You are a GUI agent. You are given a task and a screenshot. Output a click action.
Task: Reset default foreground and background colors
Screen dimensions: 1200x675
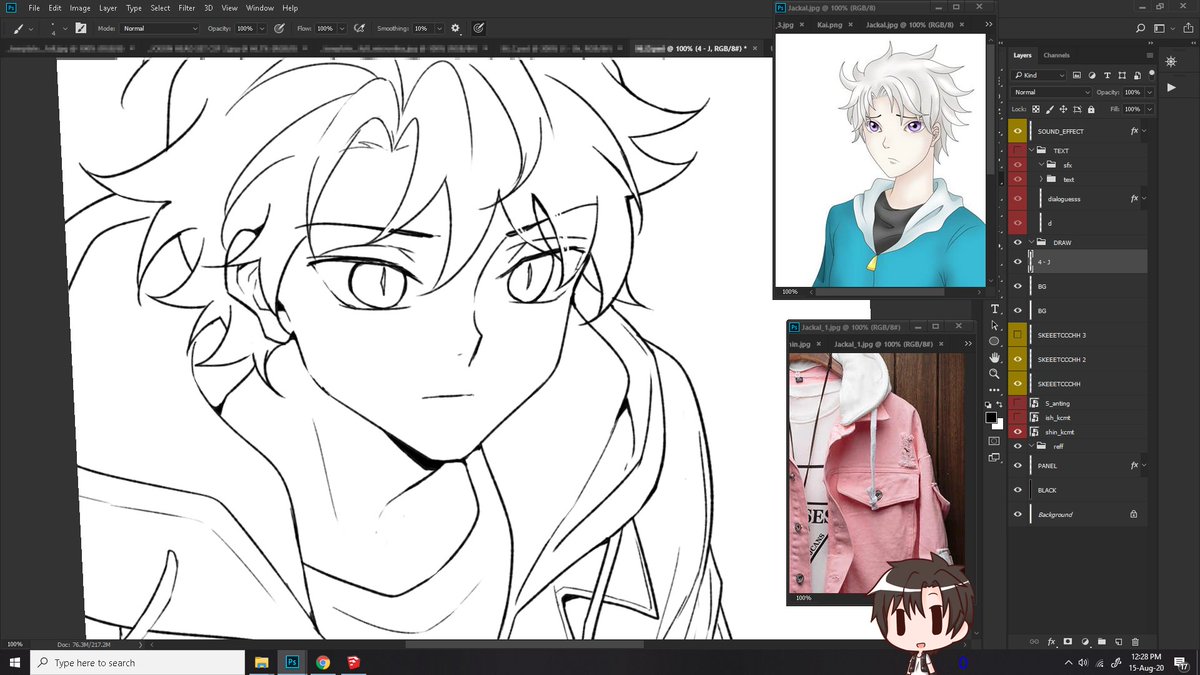(988, 405)
